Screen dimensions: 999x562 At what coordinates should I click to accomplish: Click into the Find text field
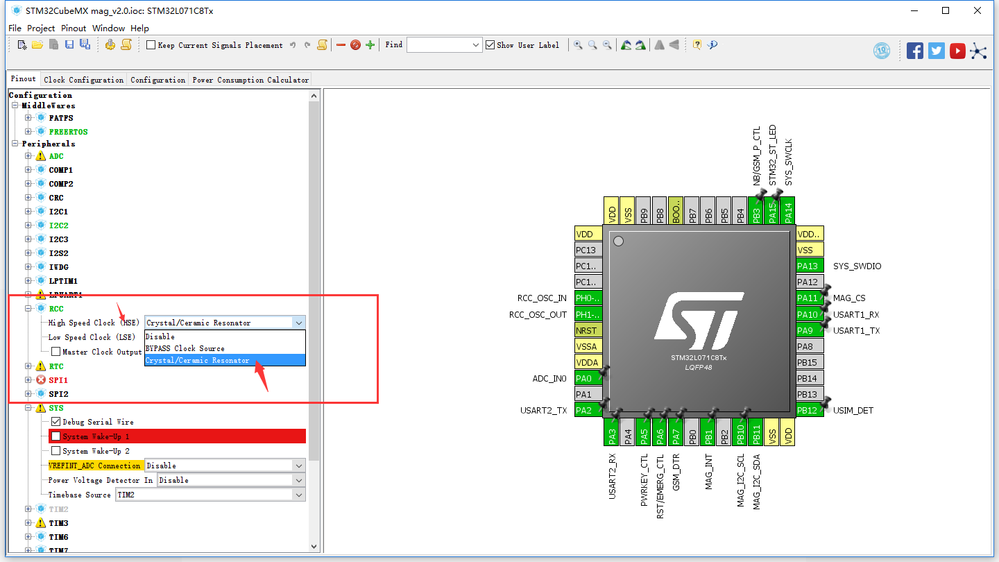[x=438, y=45]
